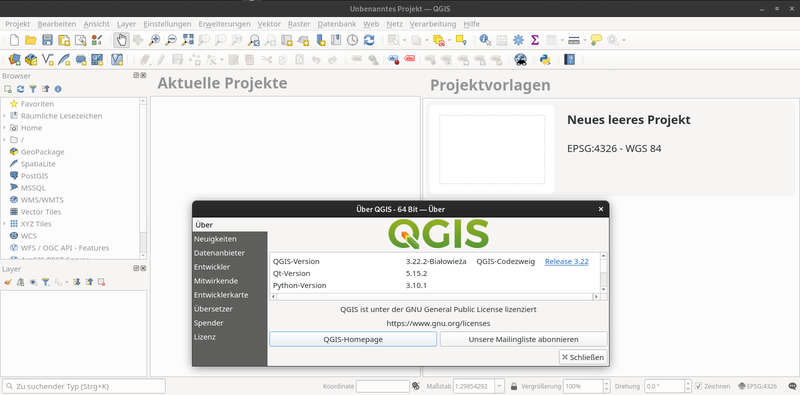This screenshot has height=395, width=800.
Task: Open the Temporal Controller clock icon
Action: coord(353,40)
